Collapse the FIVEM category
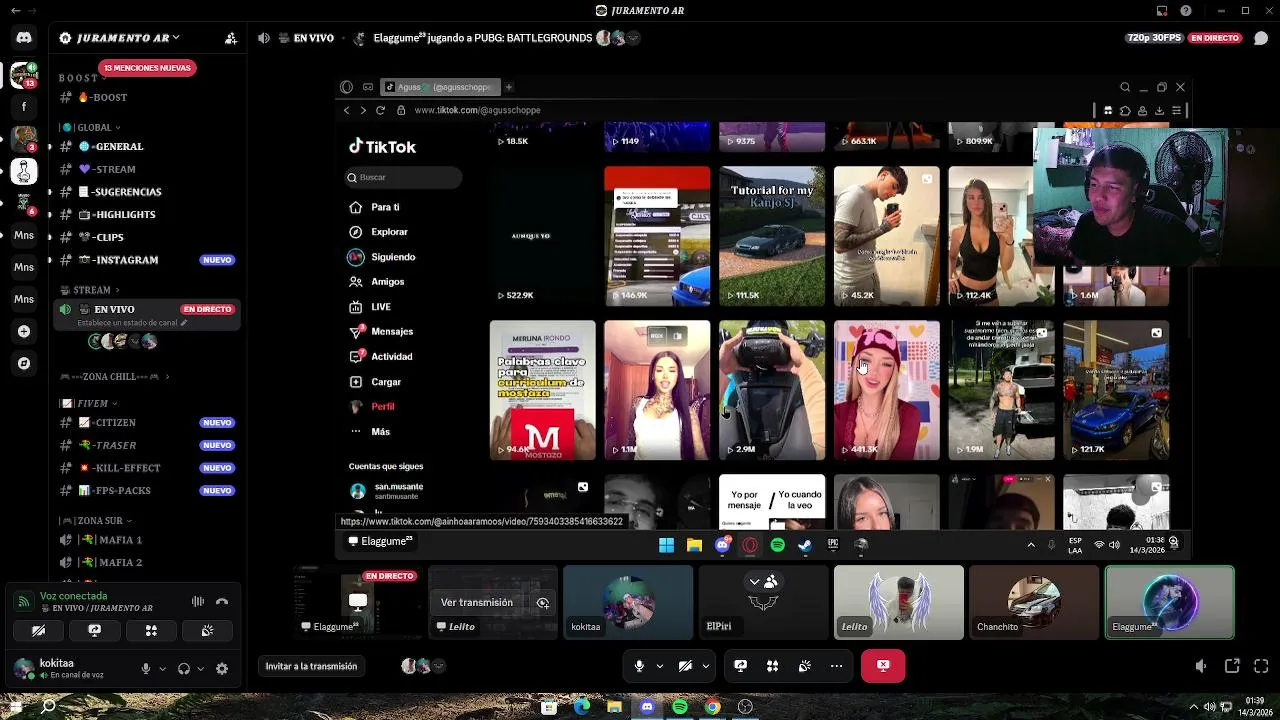The width and height of the screenshot is (1280, 720). point(90,403)
